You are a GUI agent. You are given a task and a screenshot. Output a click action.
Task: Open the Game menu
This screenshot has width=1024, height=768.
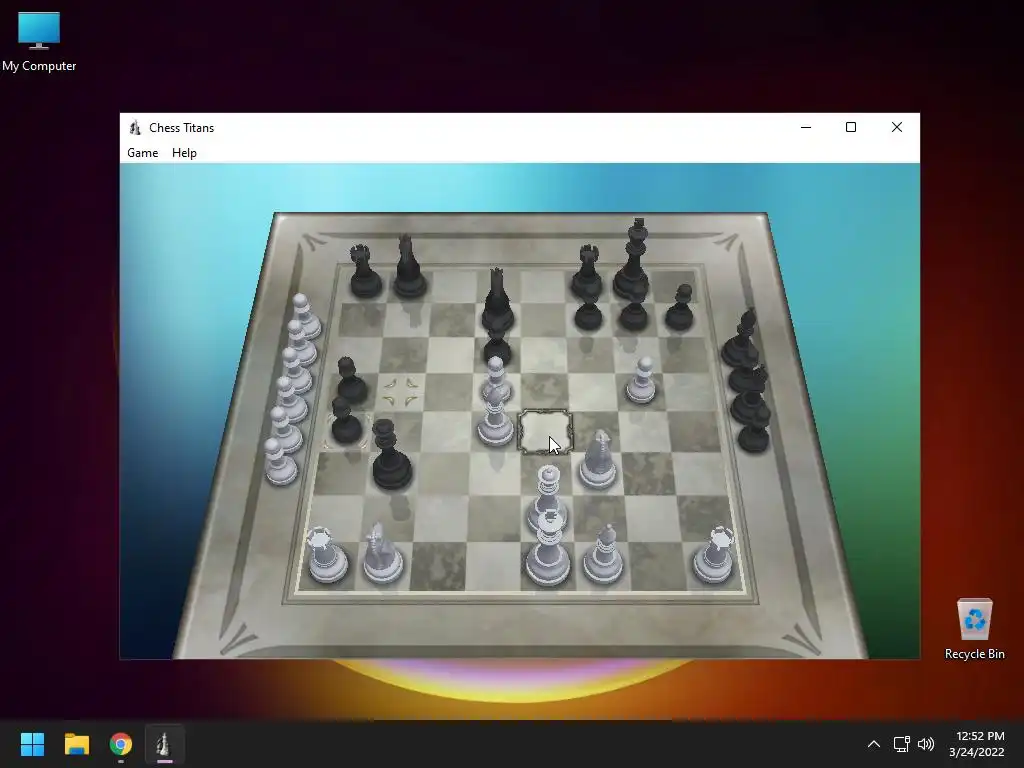(142, 153)
